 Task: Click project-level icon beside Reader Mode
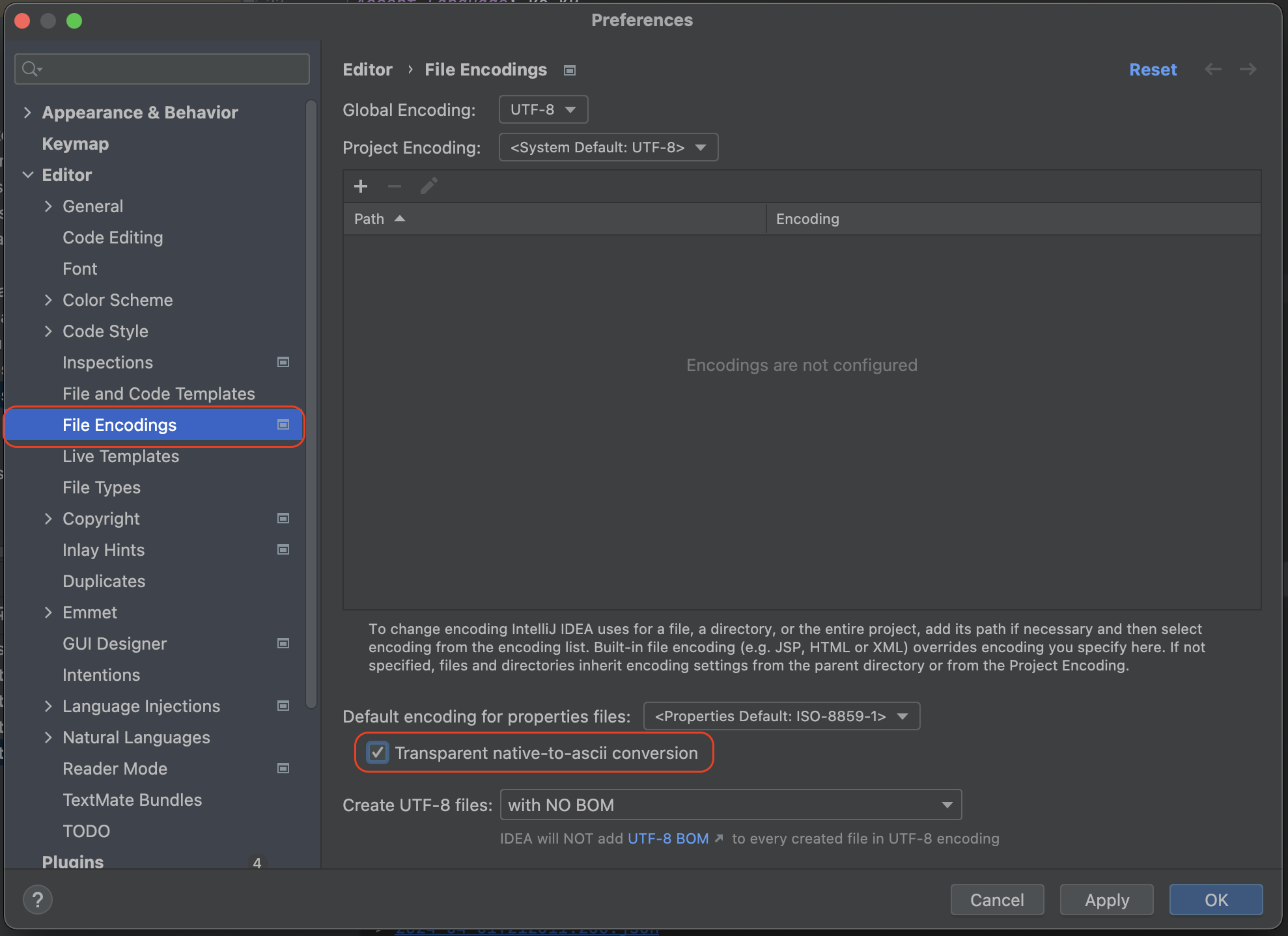283,768
